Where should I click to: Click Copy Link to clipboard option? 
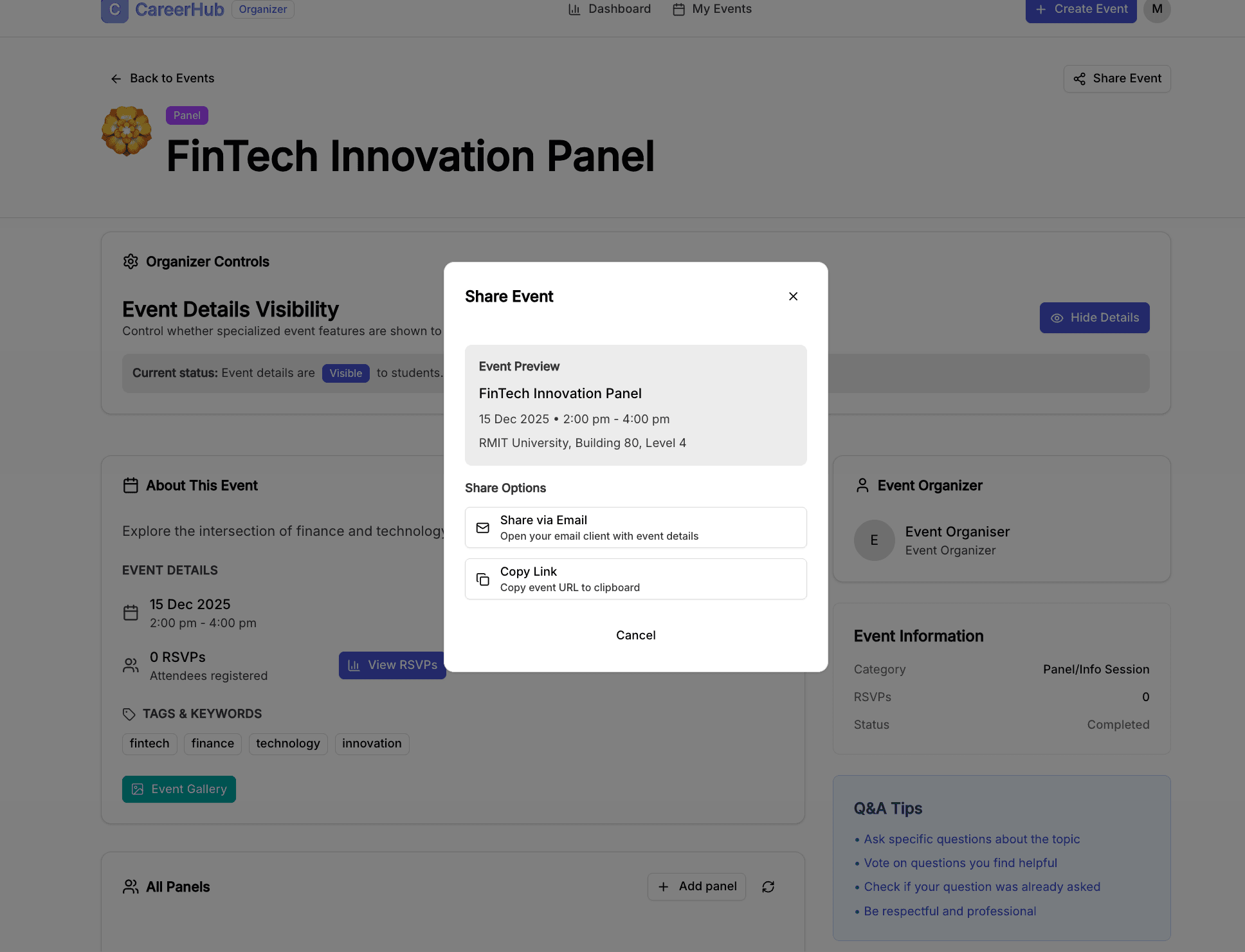pyautogui.click(x=635, y=579)
